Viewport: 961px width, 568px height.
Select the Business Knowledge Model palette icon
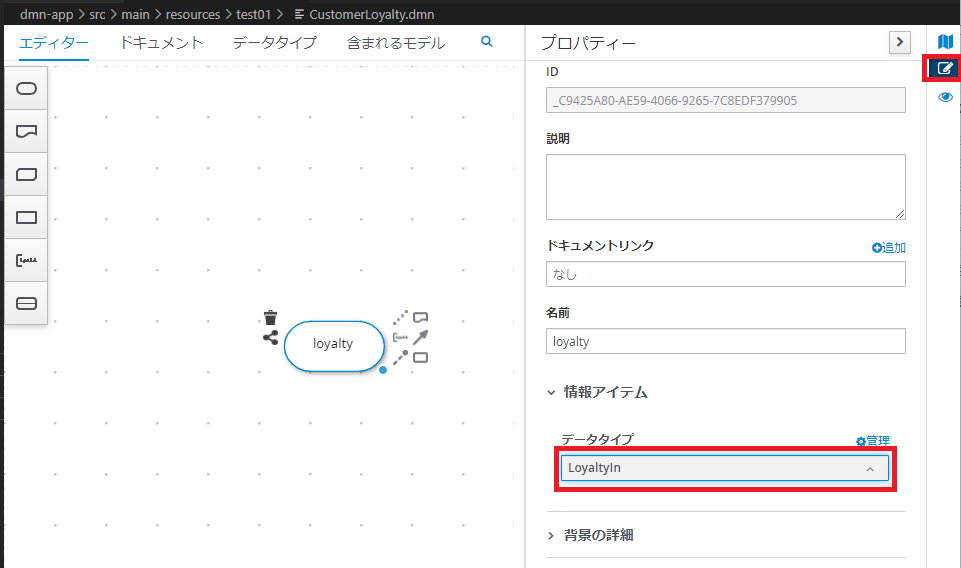(x=26, y=174)
